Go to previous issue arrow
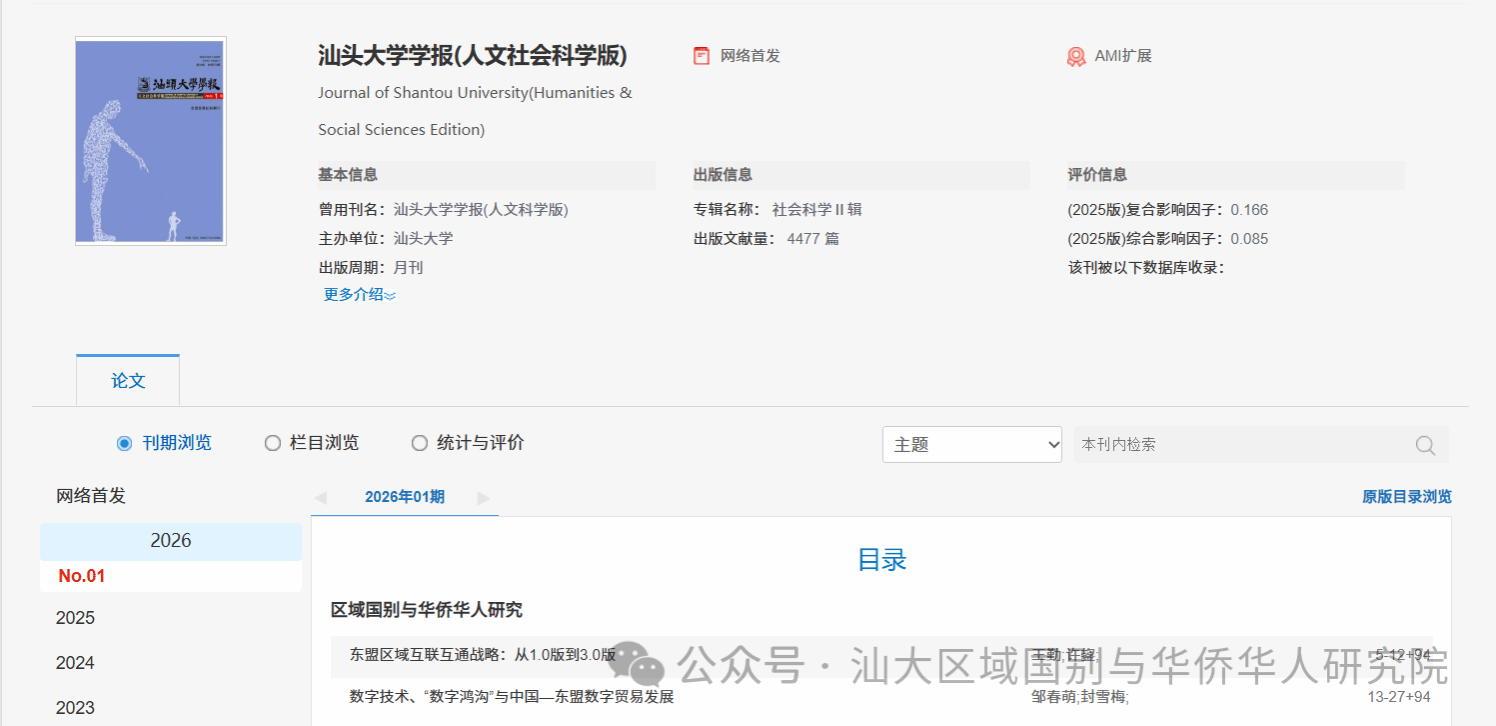This screenshot has width=1496, height=726. coord(320,497)
